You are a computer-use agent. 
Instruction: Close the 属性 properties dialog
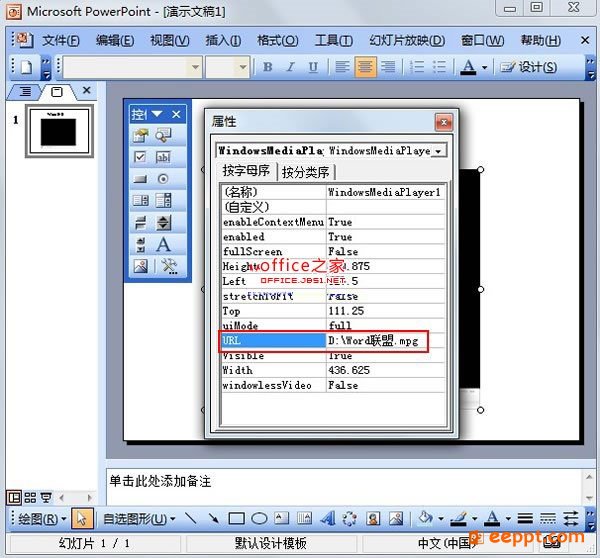444,122
